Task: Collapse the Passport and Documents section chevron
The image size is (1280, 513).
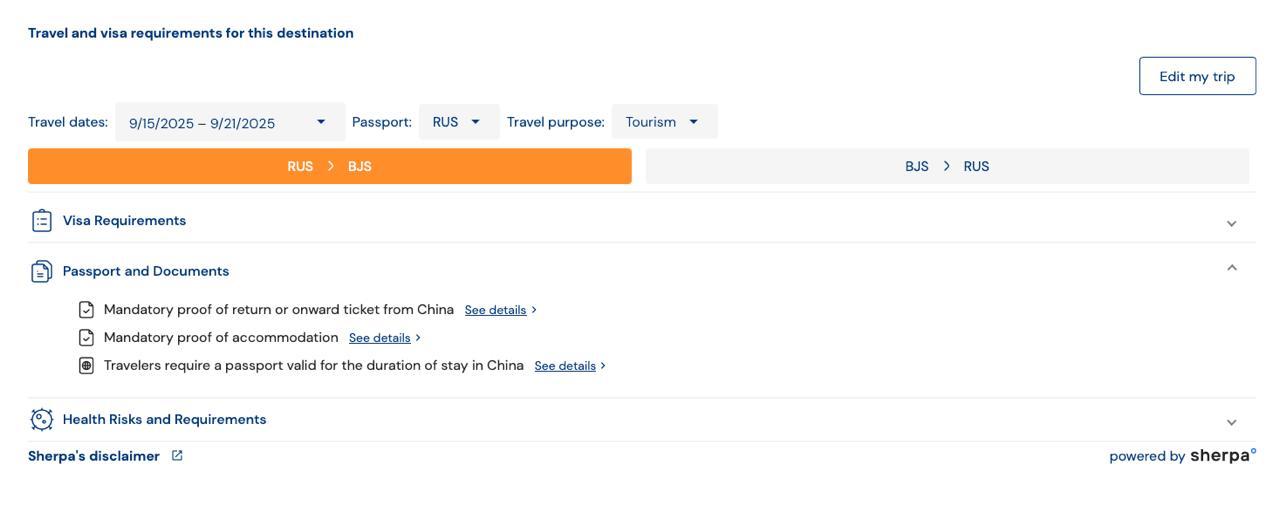Action: coord(1231,268)
